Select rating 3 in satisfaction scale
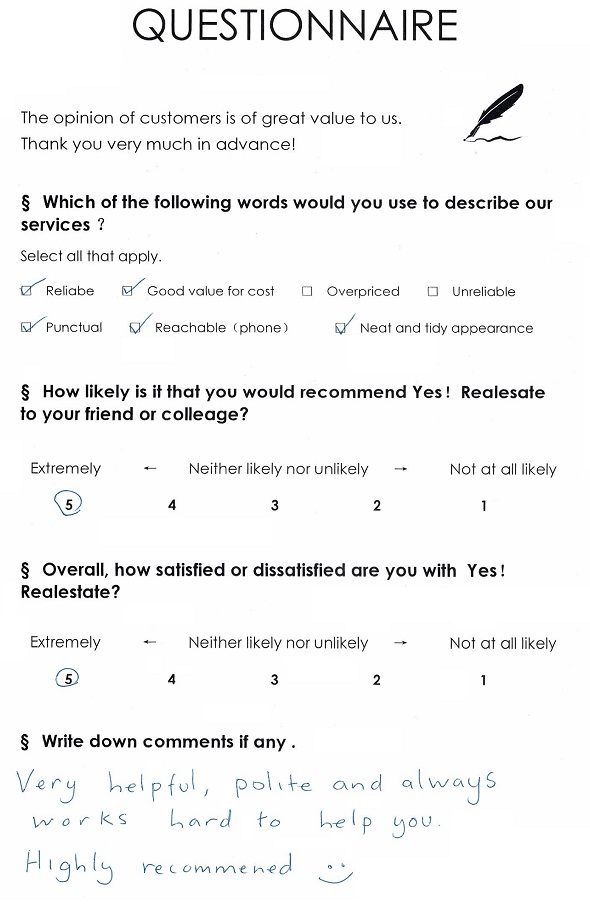Screen dimensions: 590x904 (275, 680)
